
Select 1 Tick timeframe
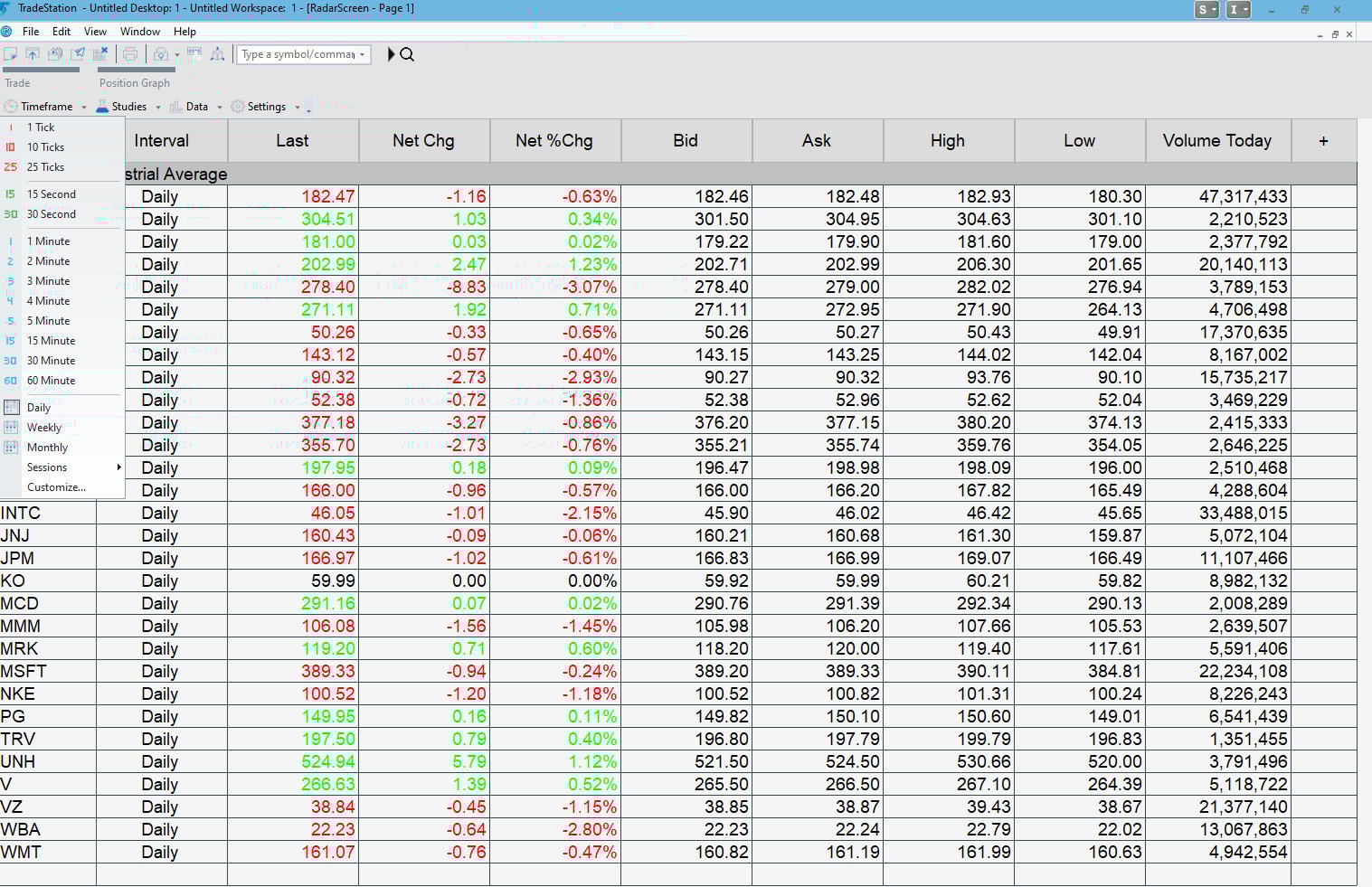(x=61, y=127)
